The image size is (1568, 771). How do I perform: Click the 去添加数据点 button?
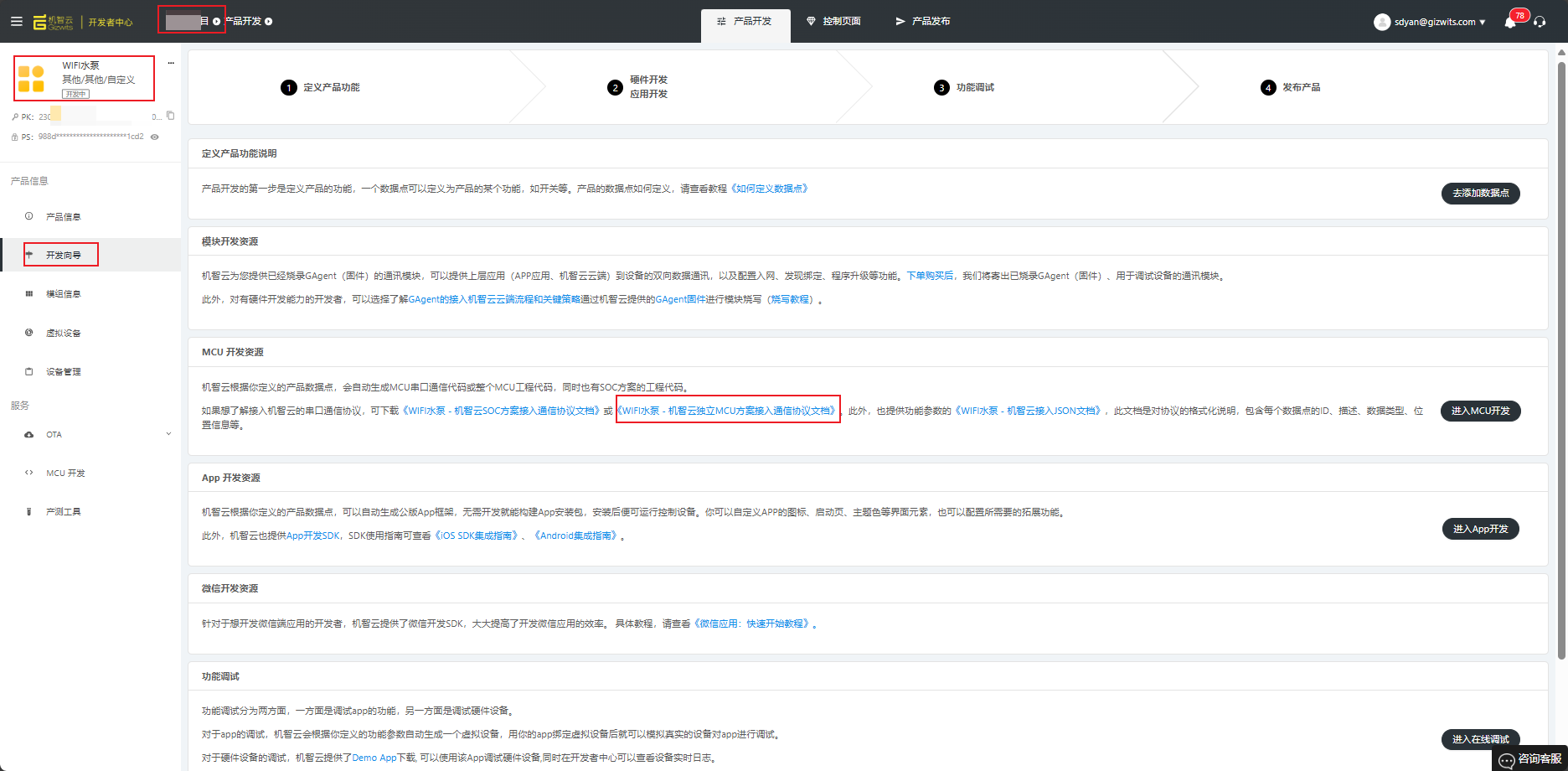(1480, 193)
